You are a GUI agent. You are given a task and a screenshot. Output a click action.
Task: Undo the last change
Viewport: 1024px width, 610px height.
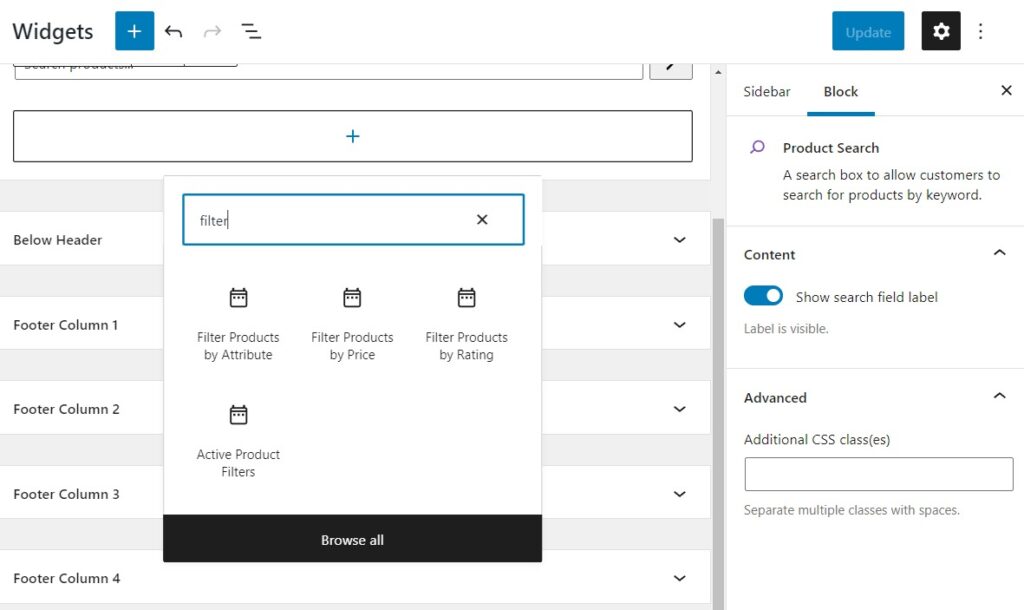pyautogui.click(x=173, y=31)
